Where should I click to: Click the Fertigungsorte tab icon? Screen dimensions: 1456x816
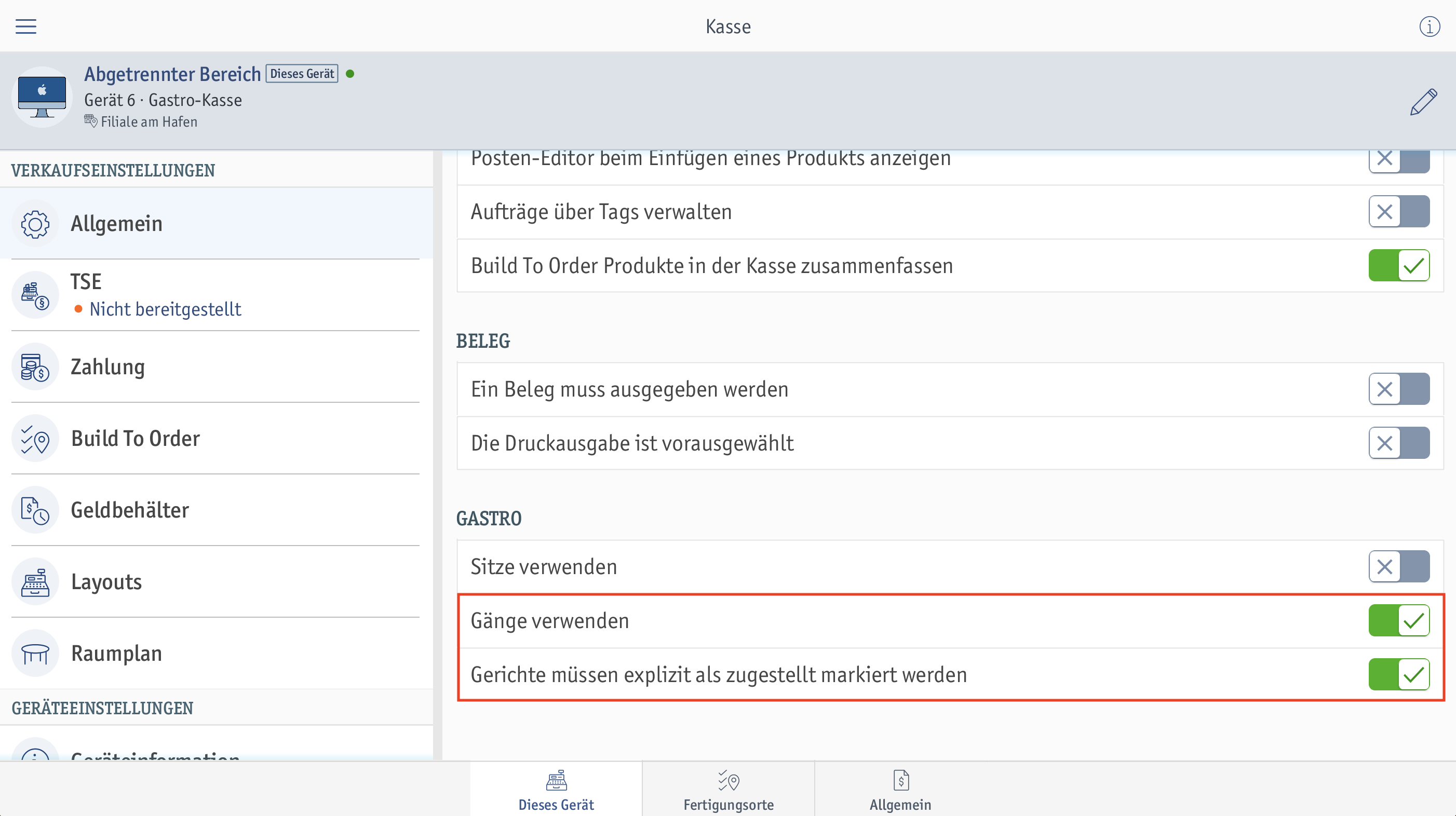(729, 780)
